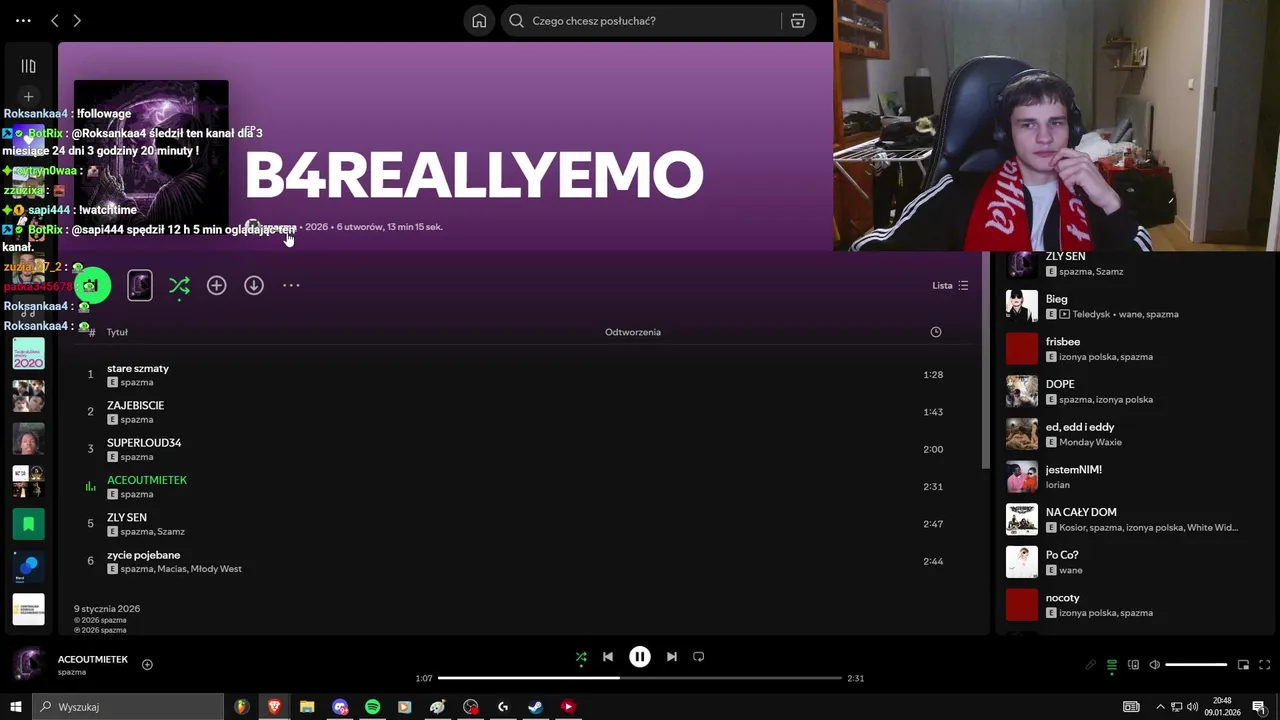Image resolution: width=1280 pixels, height=720 pixels.
Task: Open the lyrics microphone icon
Action: click(x=1090, y=665)
